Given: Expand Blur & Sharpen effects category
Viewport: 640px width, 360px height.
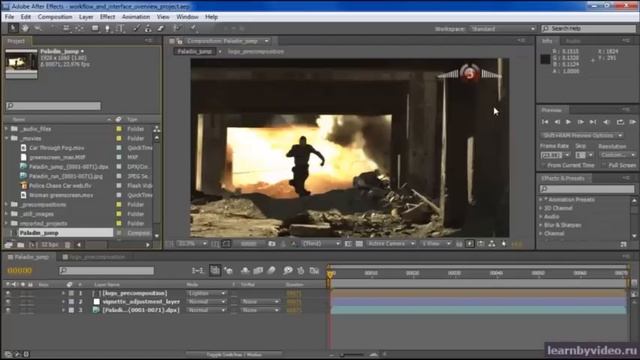Looking at the screenshot, I should point(541,225).
